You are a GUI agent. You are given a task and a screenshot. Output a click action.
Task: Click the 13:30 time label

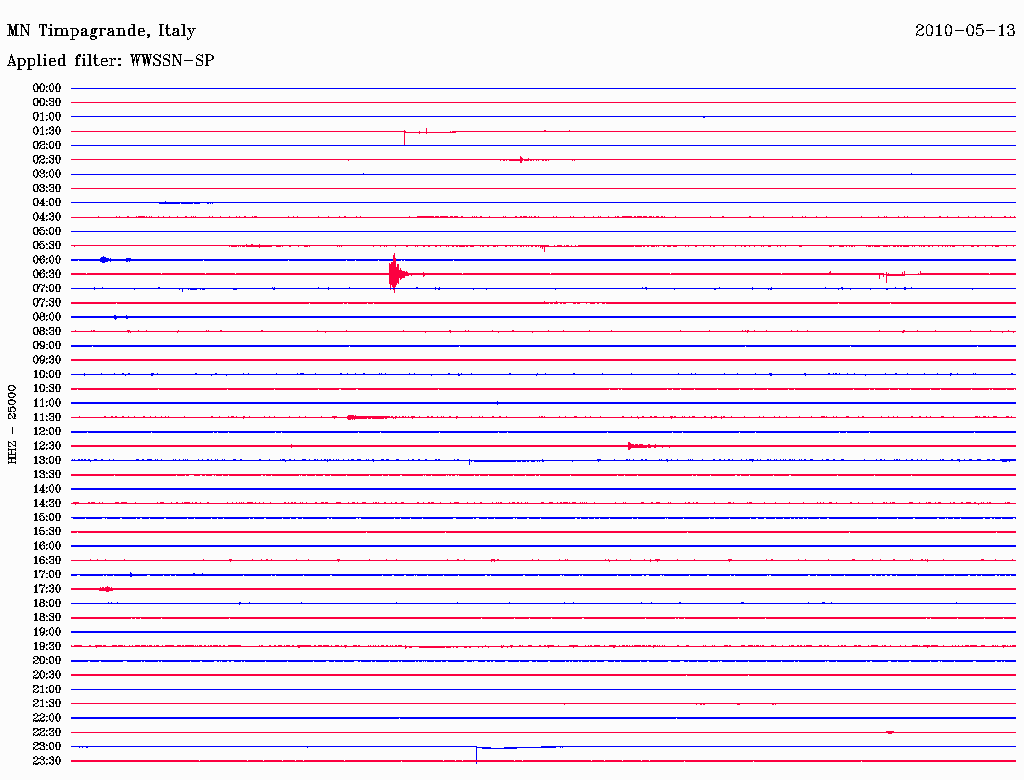click(x=47, y=475)
